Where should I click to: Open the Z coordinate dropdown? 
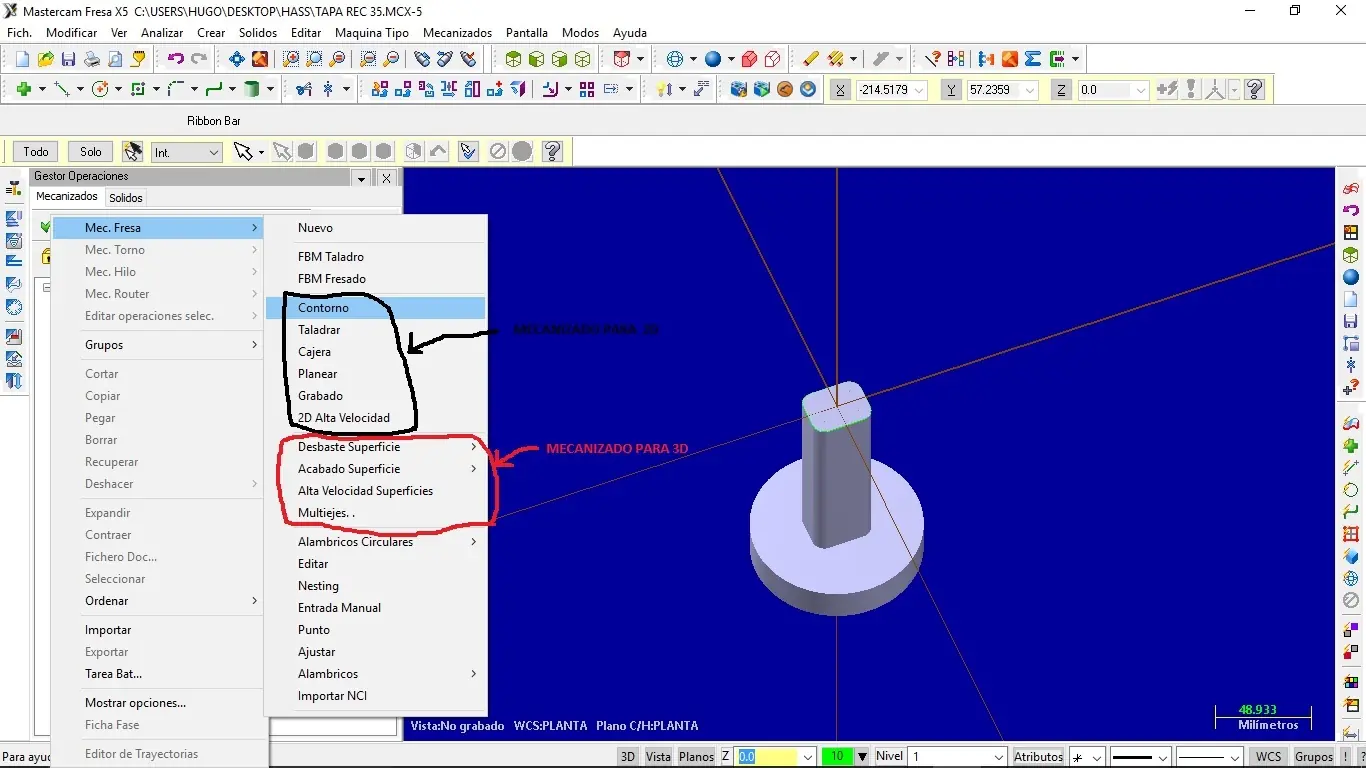pyautogui.click(x=1140, y=90)
